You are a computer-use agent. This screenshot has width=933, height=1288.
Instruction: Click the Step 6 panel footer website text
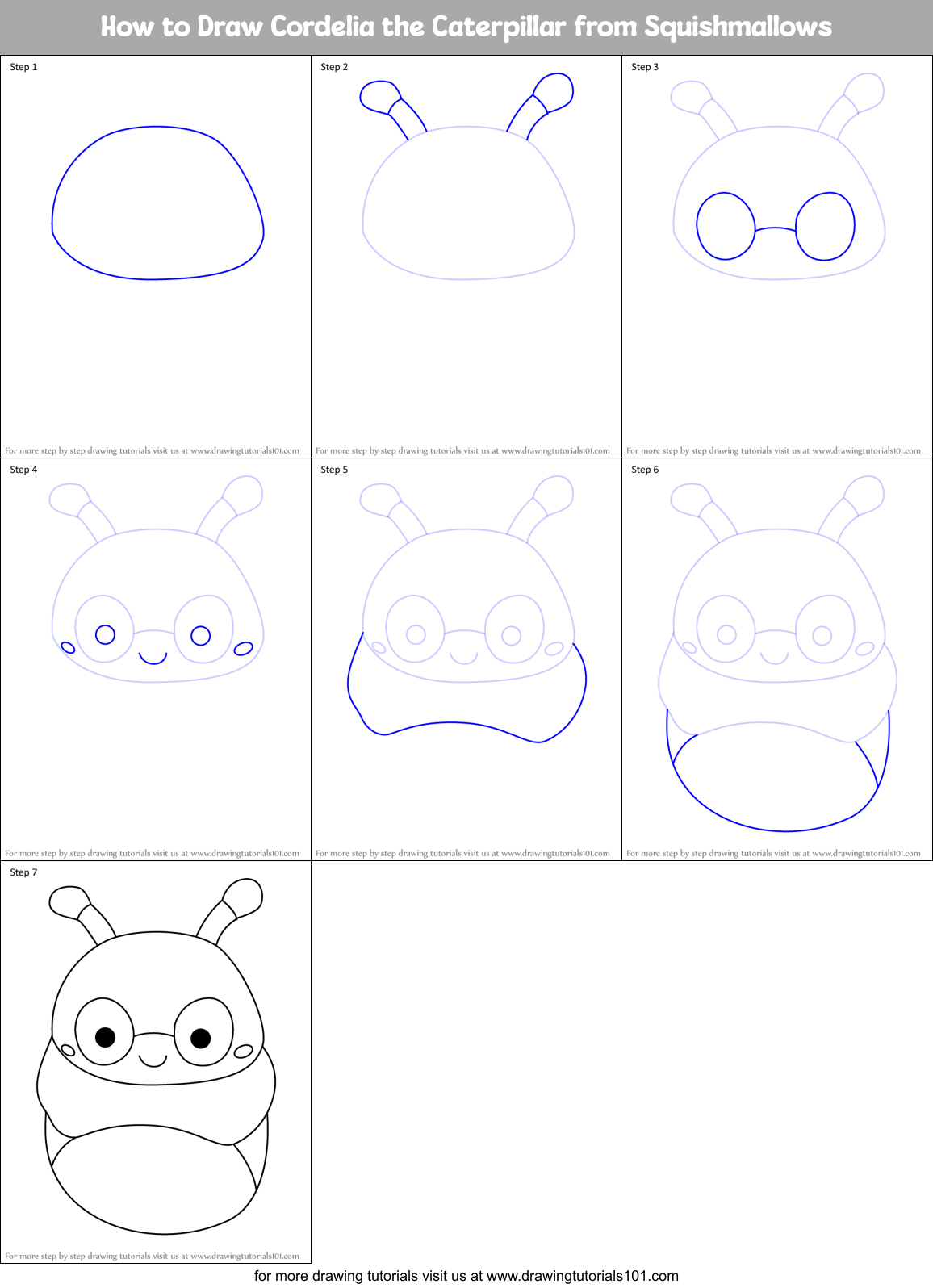coord(773,854)
